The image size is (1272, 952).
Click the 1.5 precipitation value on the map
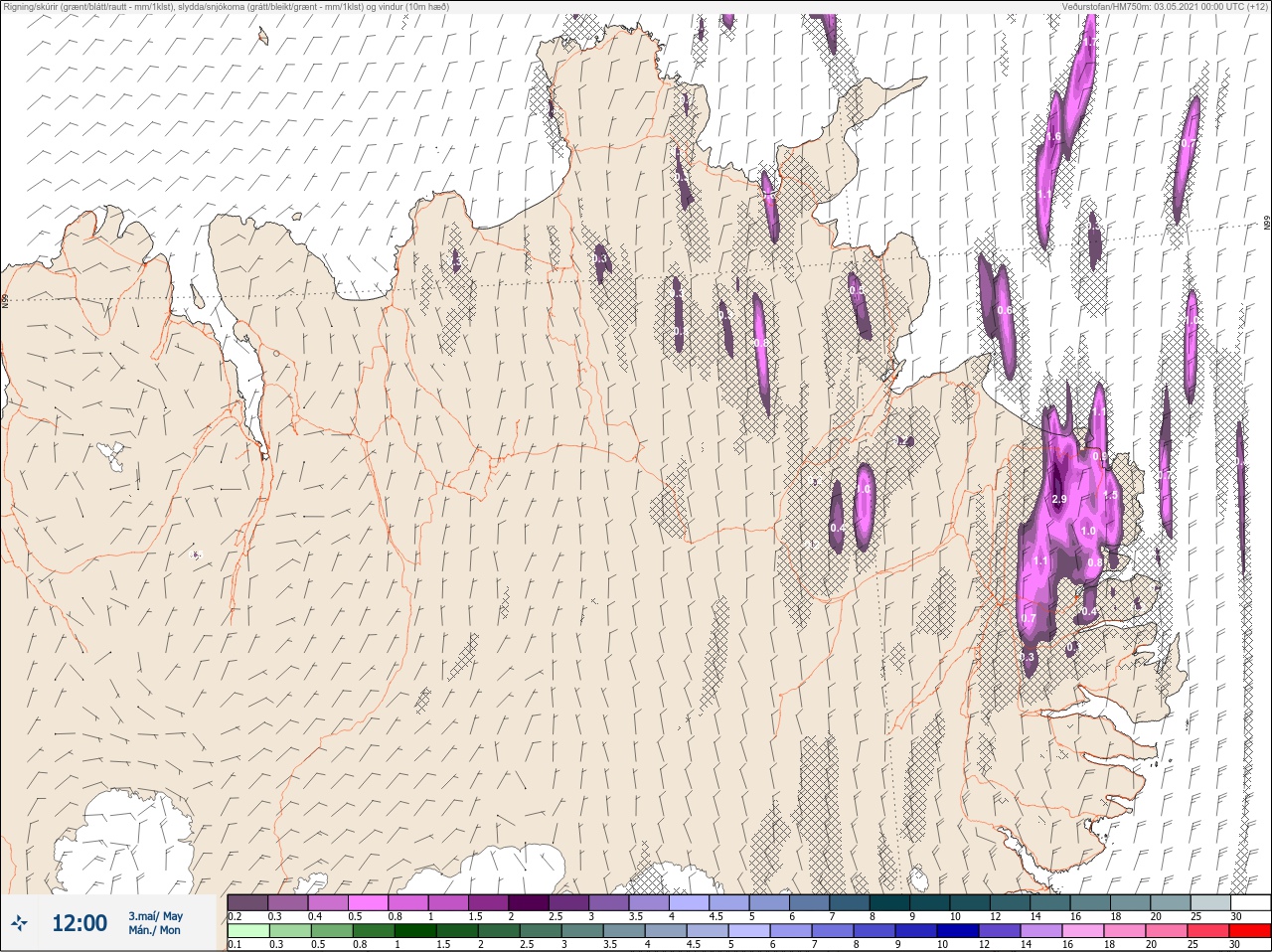[1110, 494]
